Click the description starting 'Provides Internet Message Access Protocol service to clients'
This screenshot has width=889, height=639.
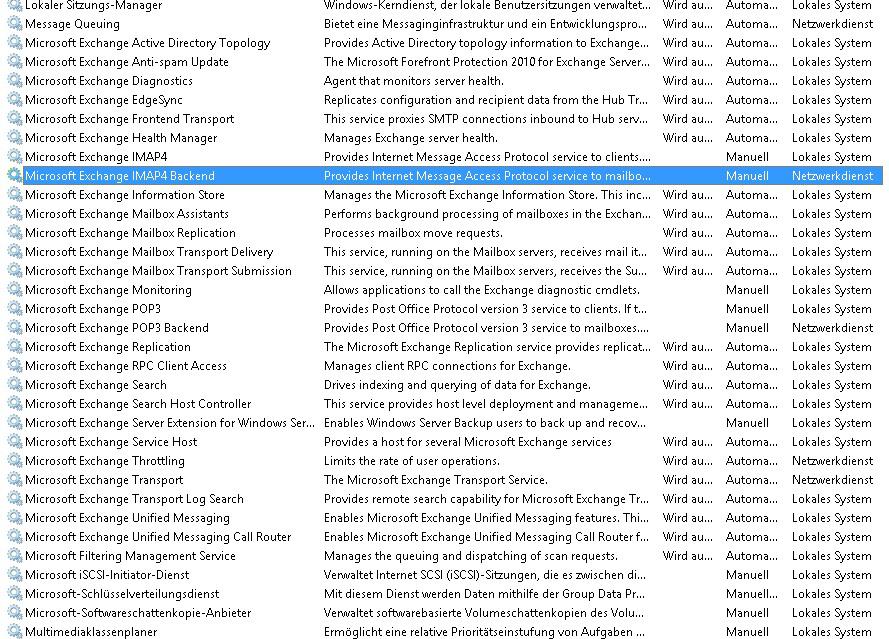pos(487,157)
